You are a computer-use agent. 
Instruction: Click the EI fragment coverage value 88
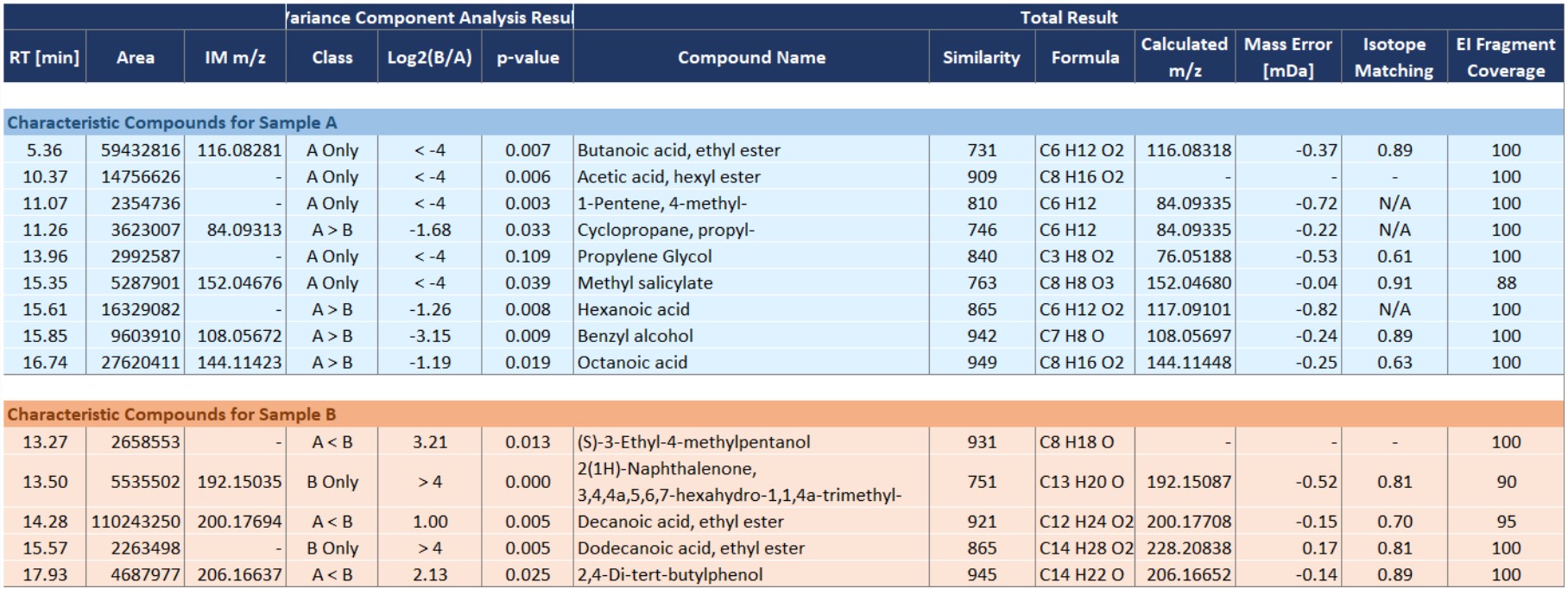pyautogui.click(x=1507, y=283)
